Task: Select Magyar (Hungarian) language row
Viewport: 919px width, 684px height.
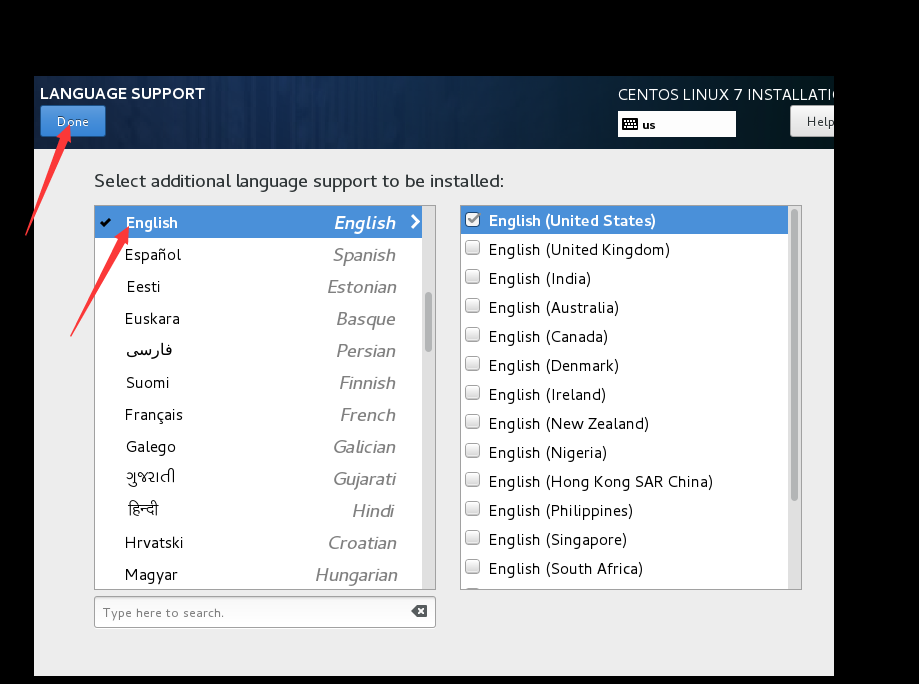Action: tap(258, 574)
